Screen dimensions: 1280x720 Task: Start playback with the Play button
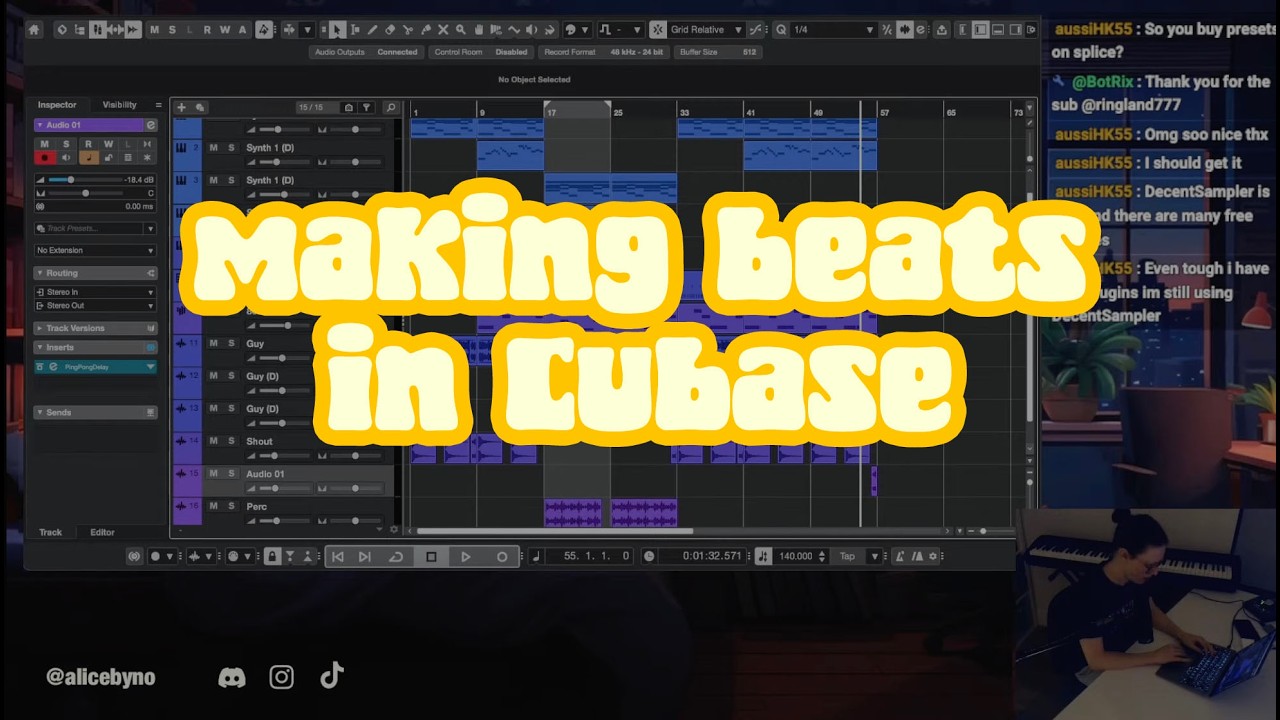pos(466,556)
